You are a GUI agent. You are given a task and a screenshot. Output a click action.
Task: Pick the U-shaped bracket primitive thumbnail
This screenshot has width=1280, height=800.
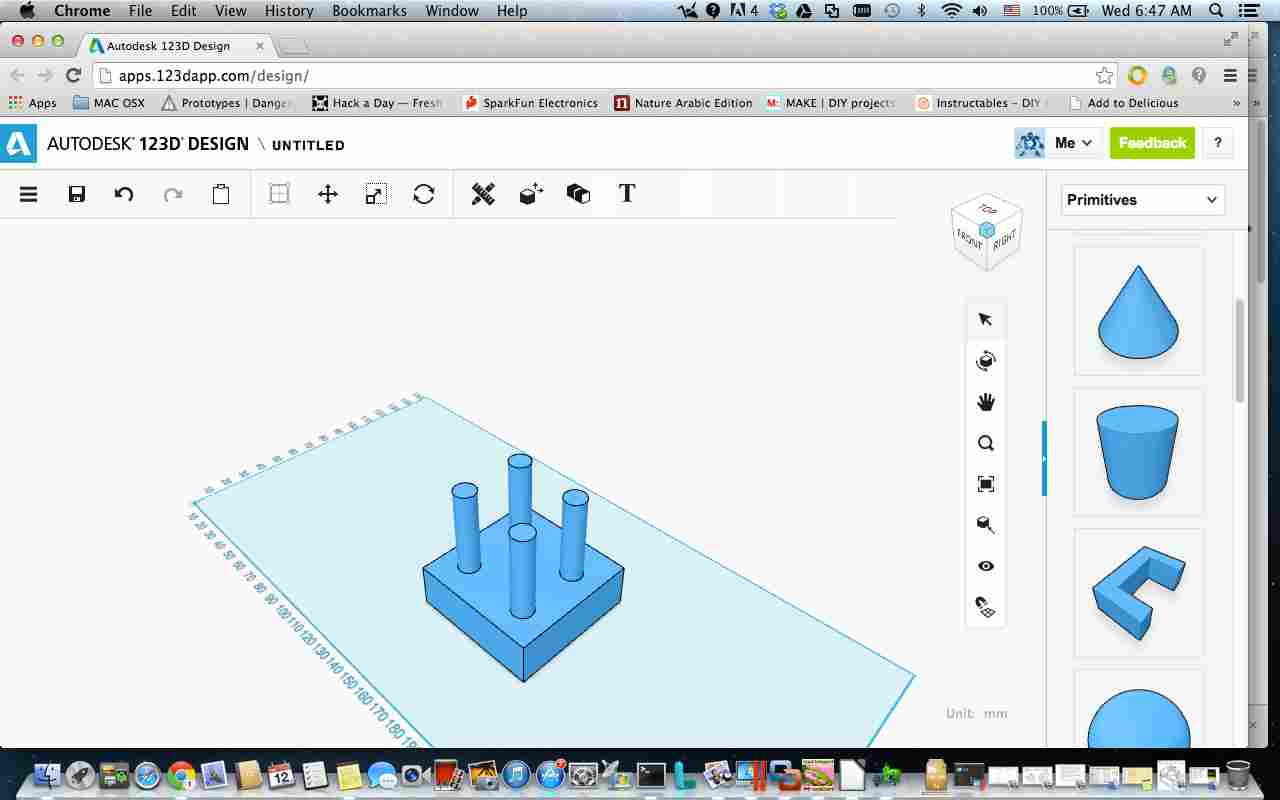pyautogui.click(x=1138, y=593)
